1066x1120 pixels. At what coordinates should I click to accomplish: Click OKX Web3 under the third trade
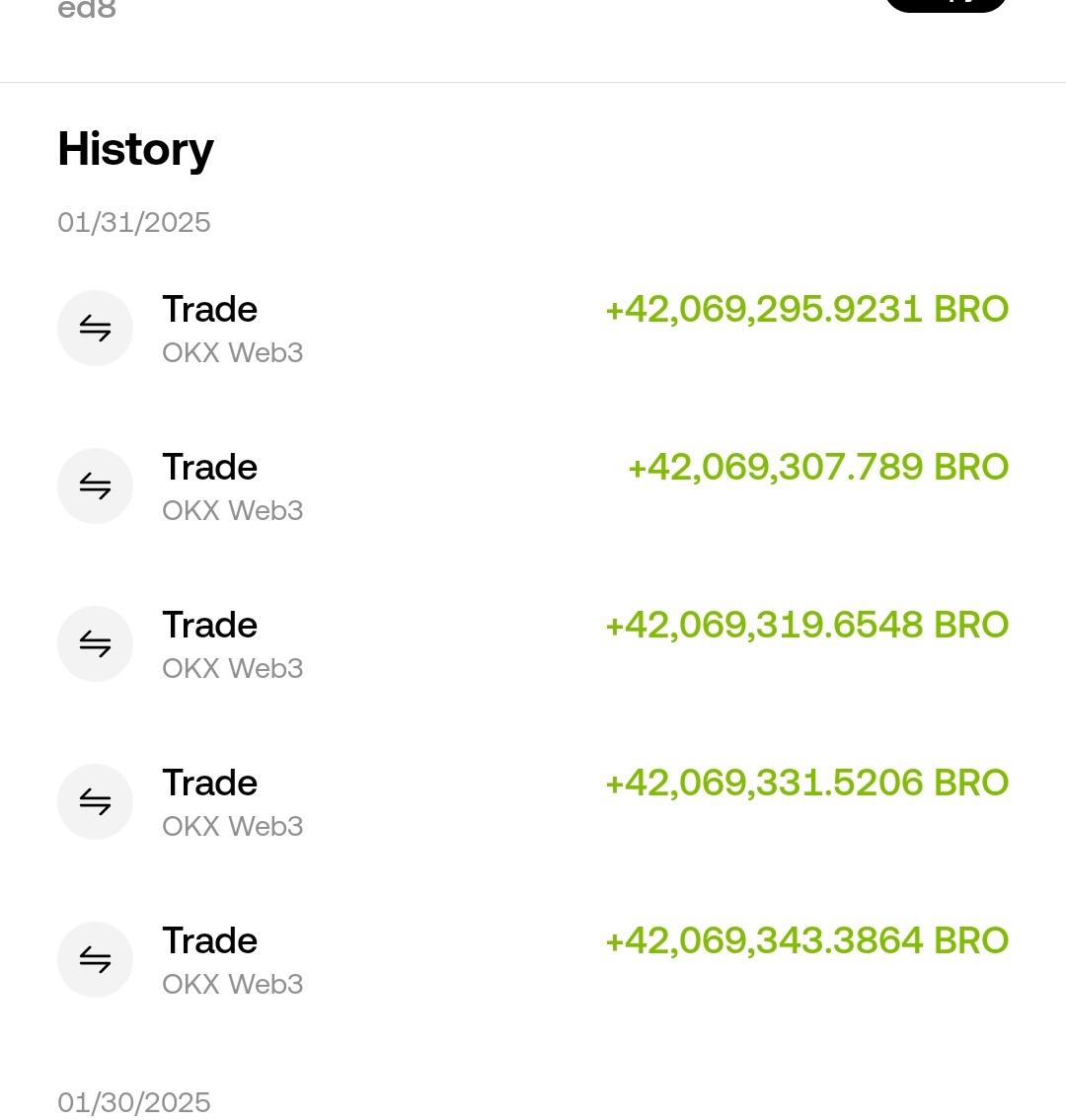tap(233, 669)
